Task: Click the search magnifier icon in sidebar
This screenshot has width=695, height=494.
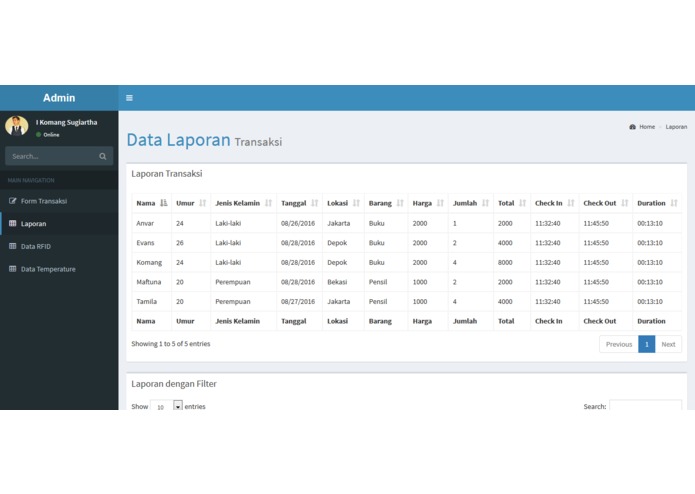Action: tap(103, 156)
